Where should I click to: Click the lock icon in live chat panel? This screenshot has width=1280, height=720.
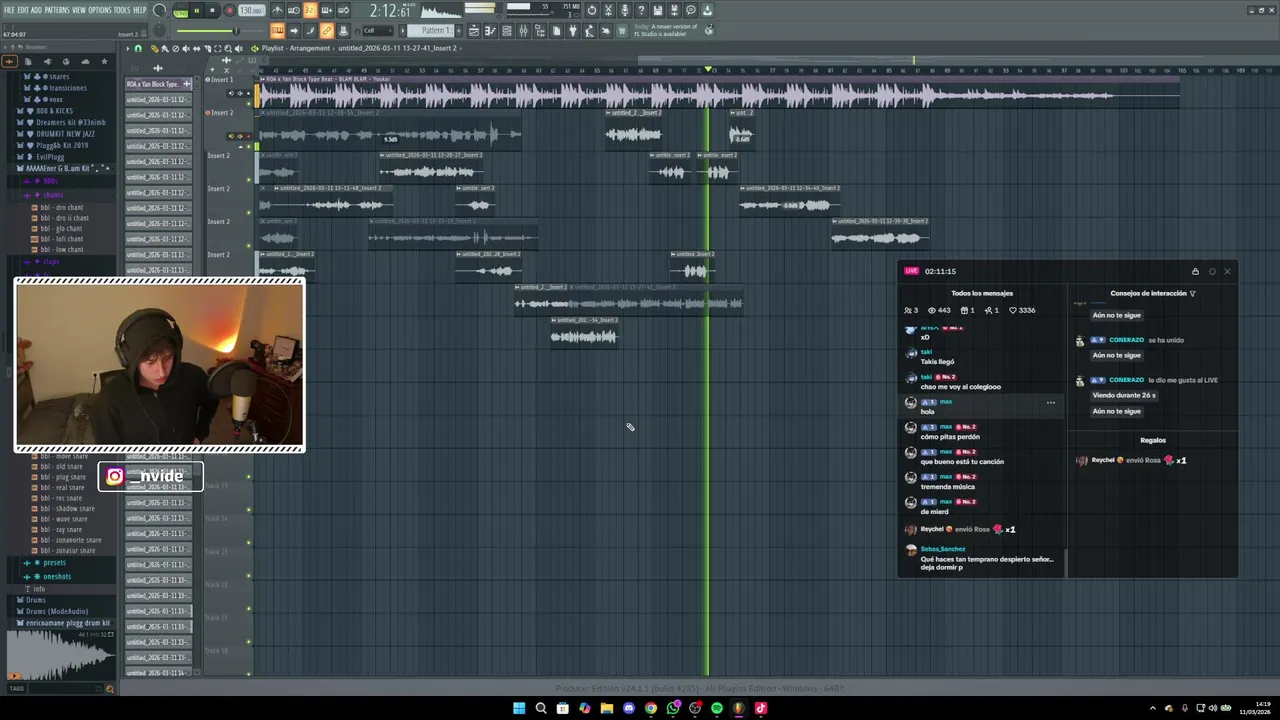point(1195,271)
